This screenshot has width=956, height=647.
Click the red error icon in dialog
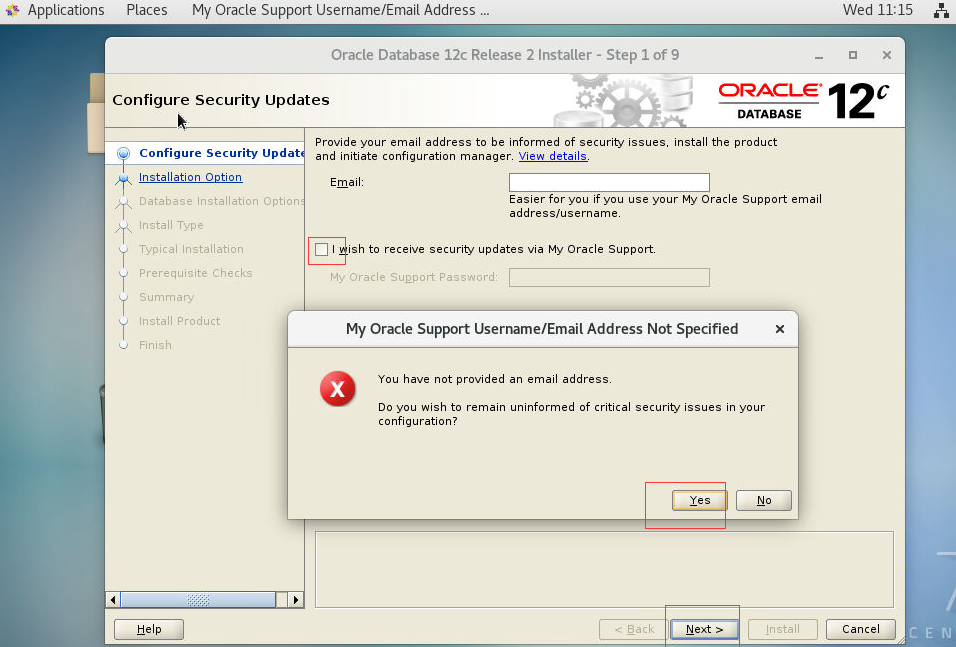coord(337,388)
